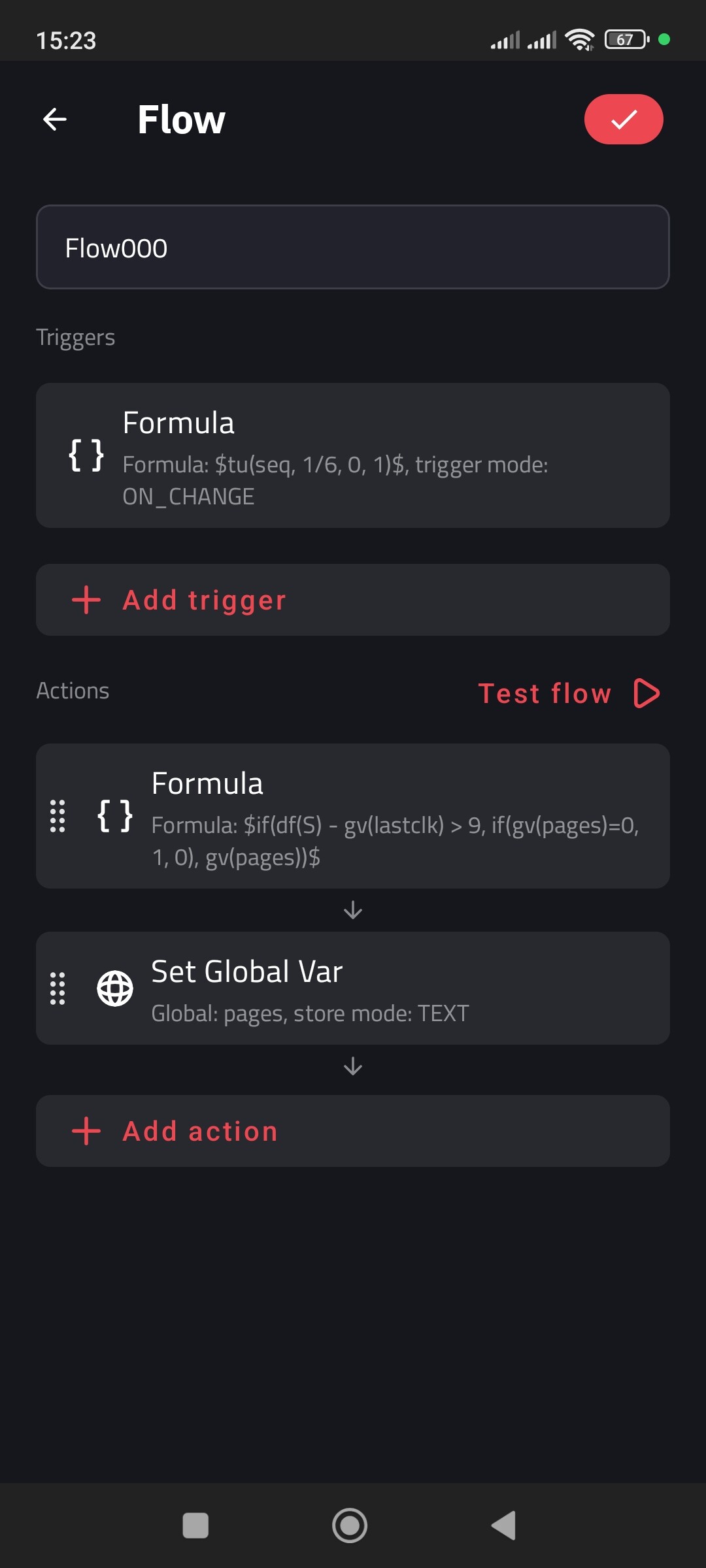Viewport: 706px width, 1568px height.
Task: Edit the Flow000 name field
Action: 353,248
